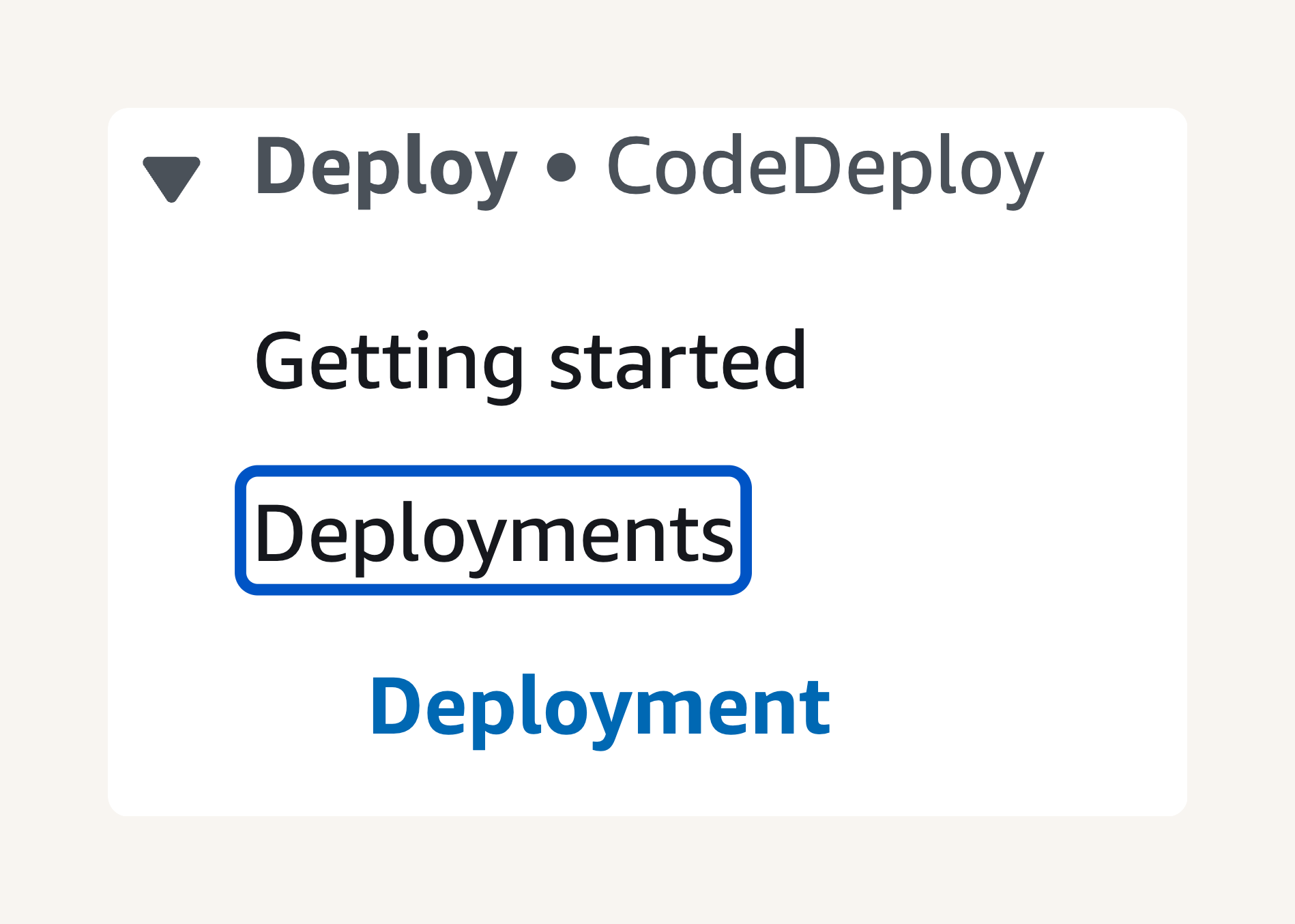Navigate to CodeDeploy Getting started
The width and height of the screenshot is (1295, 924).
tap(530, 363)
